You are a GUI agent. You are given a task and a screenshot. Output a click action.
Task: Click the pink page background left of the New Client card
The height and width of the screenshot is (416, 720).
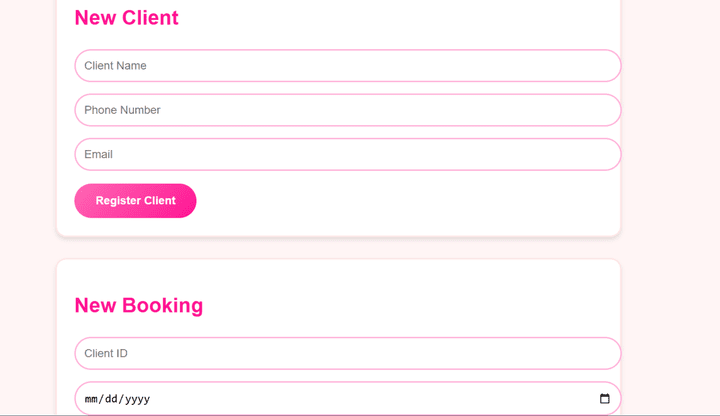pyautogui.click(x=27, y=150)
